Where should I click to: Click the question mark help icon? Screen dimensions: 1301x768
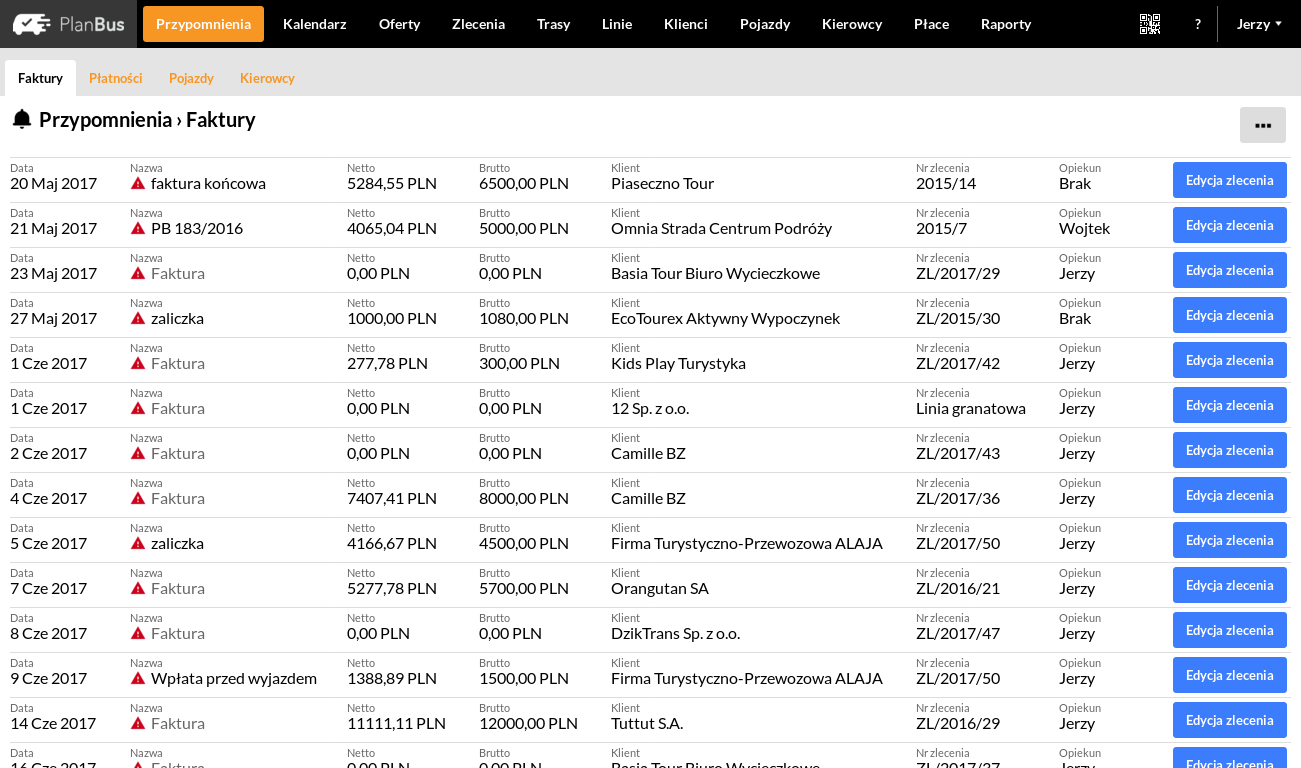(1198, 24)
